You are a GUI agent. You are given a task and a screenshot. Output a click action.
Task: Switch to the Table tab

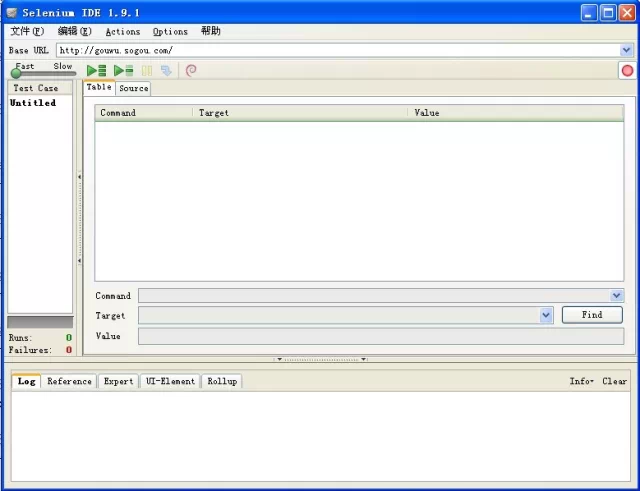[x=99, y=87]
